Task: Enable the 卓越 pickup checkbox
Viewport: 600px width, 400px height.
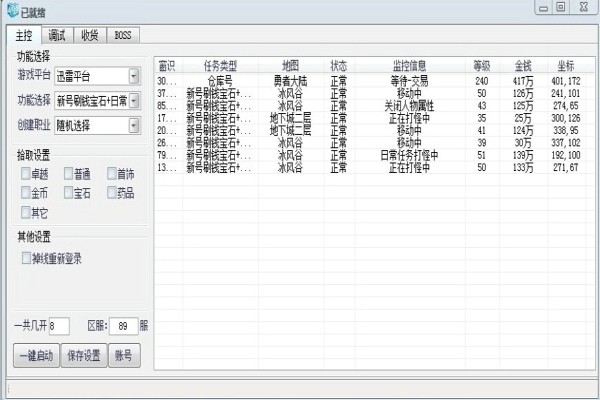Action: (x=26, y=173)
